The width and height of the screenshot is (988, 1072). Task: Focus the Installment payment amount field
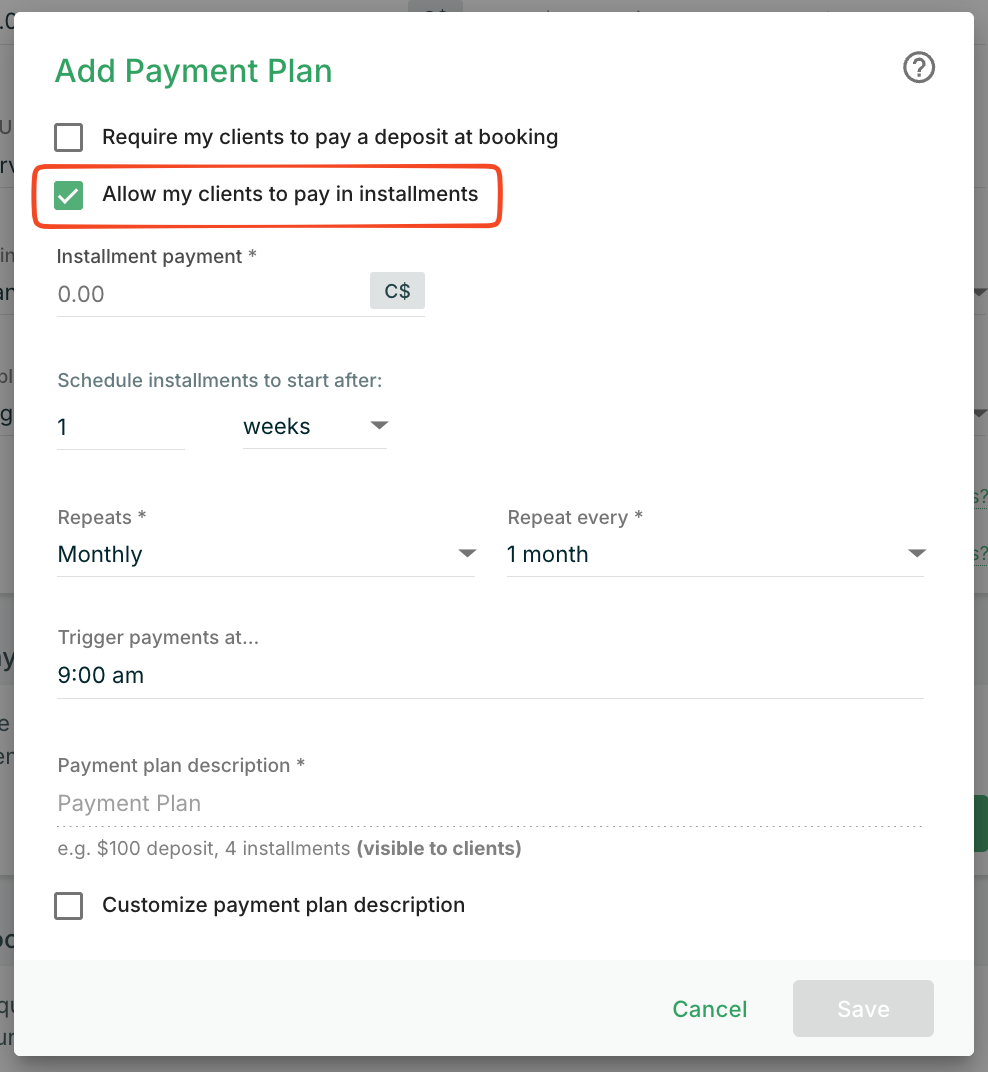[210, 294]
